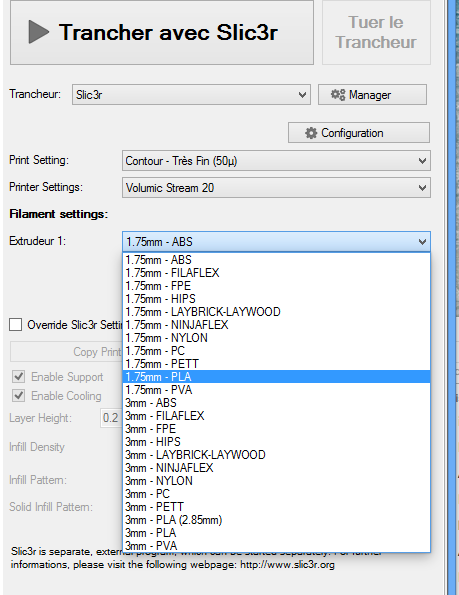Screen dimensions: 459x595
Task: Select 3mm - LAYBRICK-LAYWOOD option
Action: pos(276,455)
